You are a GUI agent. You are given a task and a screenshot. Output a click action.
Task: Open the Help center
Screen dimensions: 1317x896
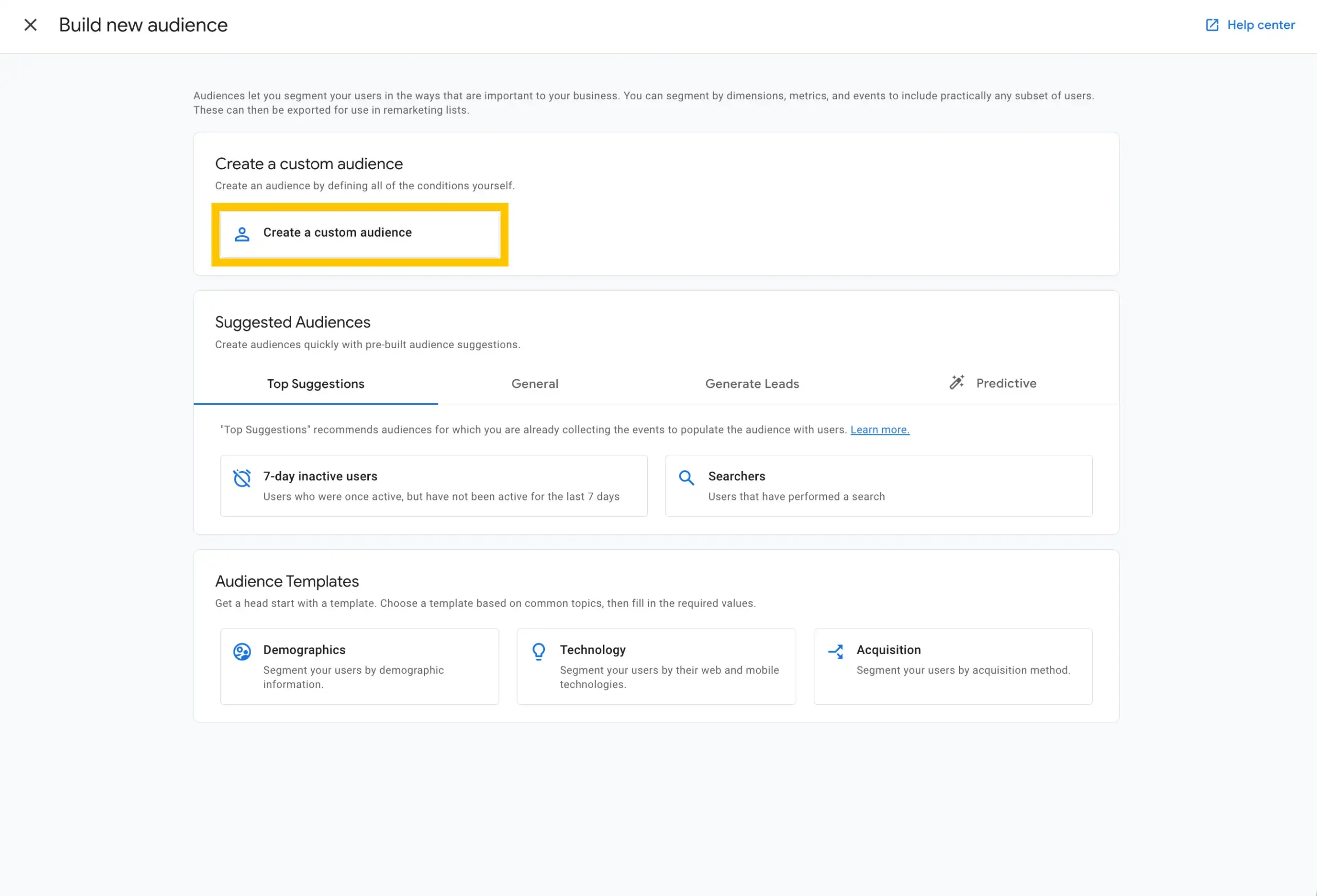[x=1260, y=24]
